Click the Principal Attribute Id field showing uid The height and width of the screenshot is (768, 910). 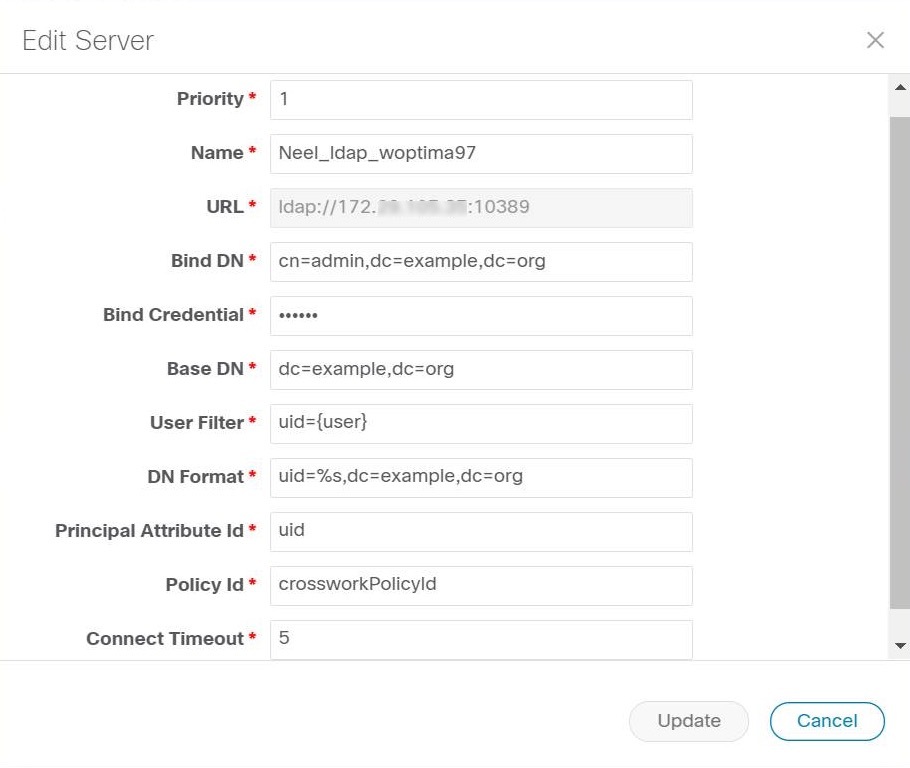[480, 531]
